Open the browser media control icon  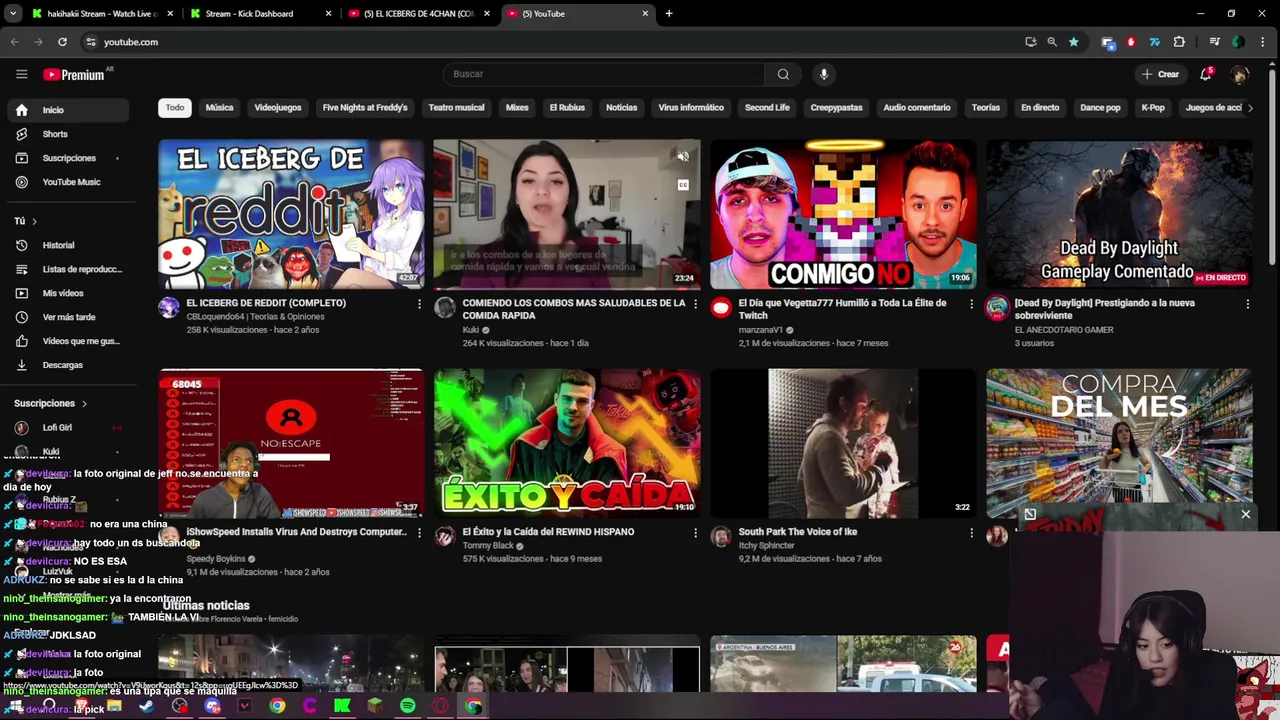tap(1214, 42)
